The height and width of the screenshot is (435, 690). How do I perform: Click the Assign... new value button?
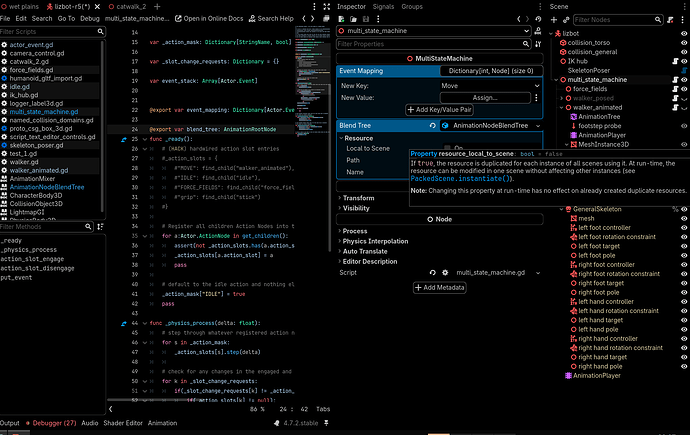tap(485, 98)
